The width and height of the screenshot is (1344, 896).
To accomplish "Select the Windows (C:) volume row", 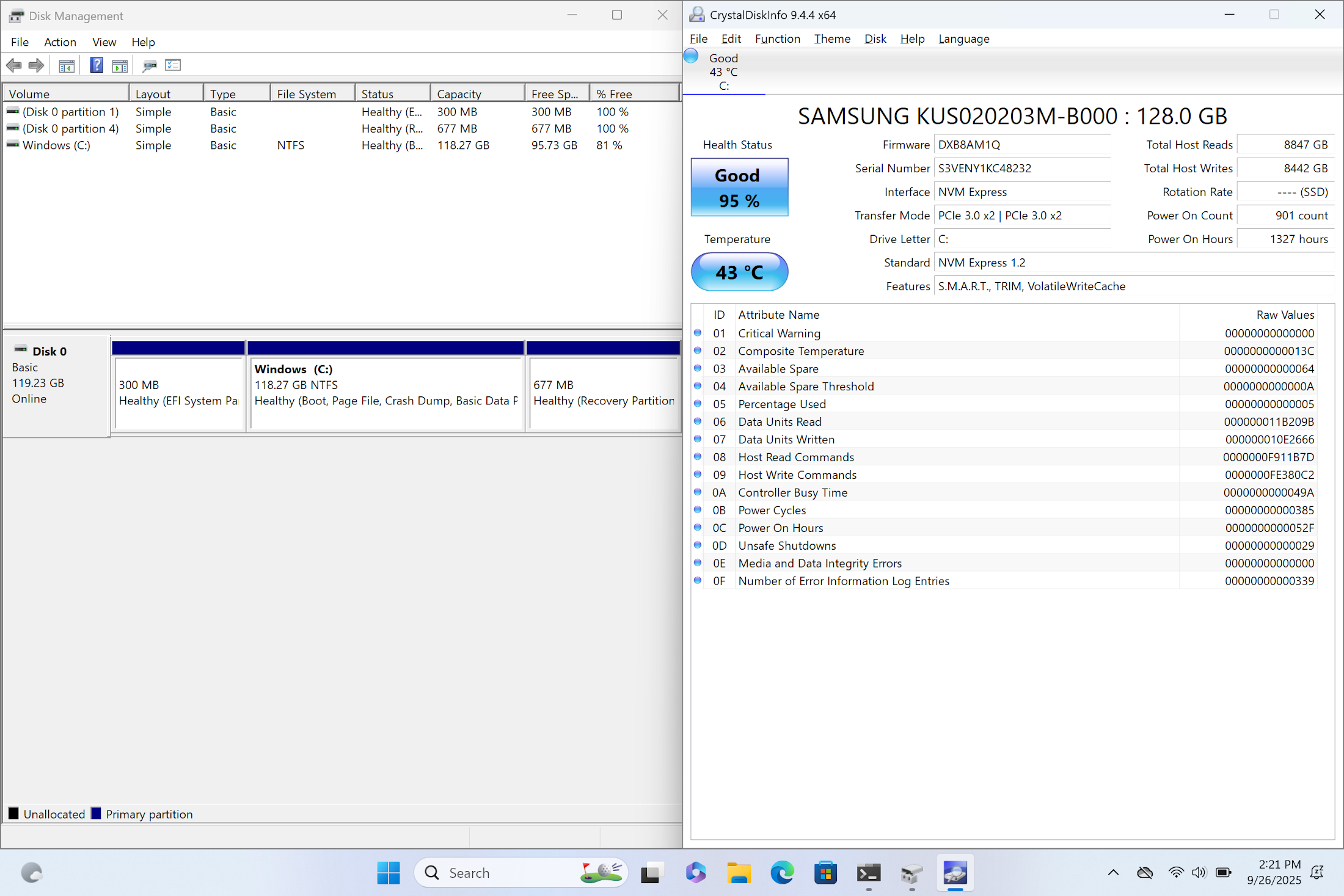I will coord(56,145).
